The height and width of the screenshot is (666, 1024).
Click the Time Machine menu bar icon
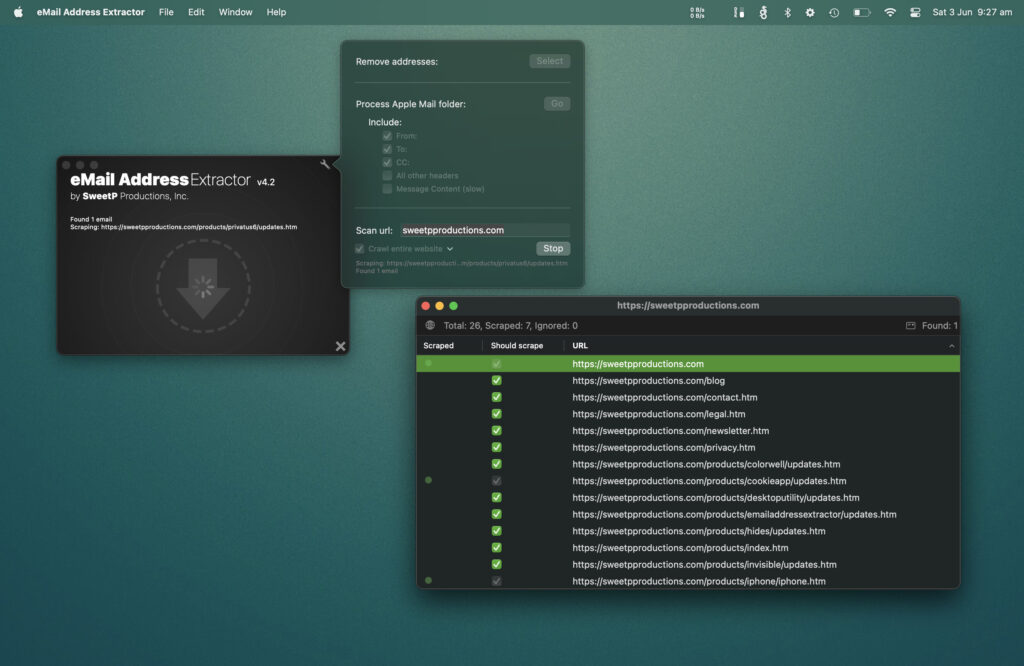coord(834,12)
